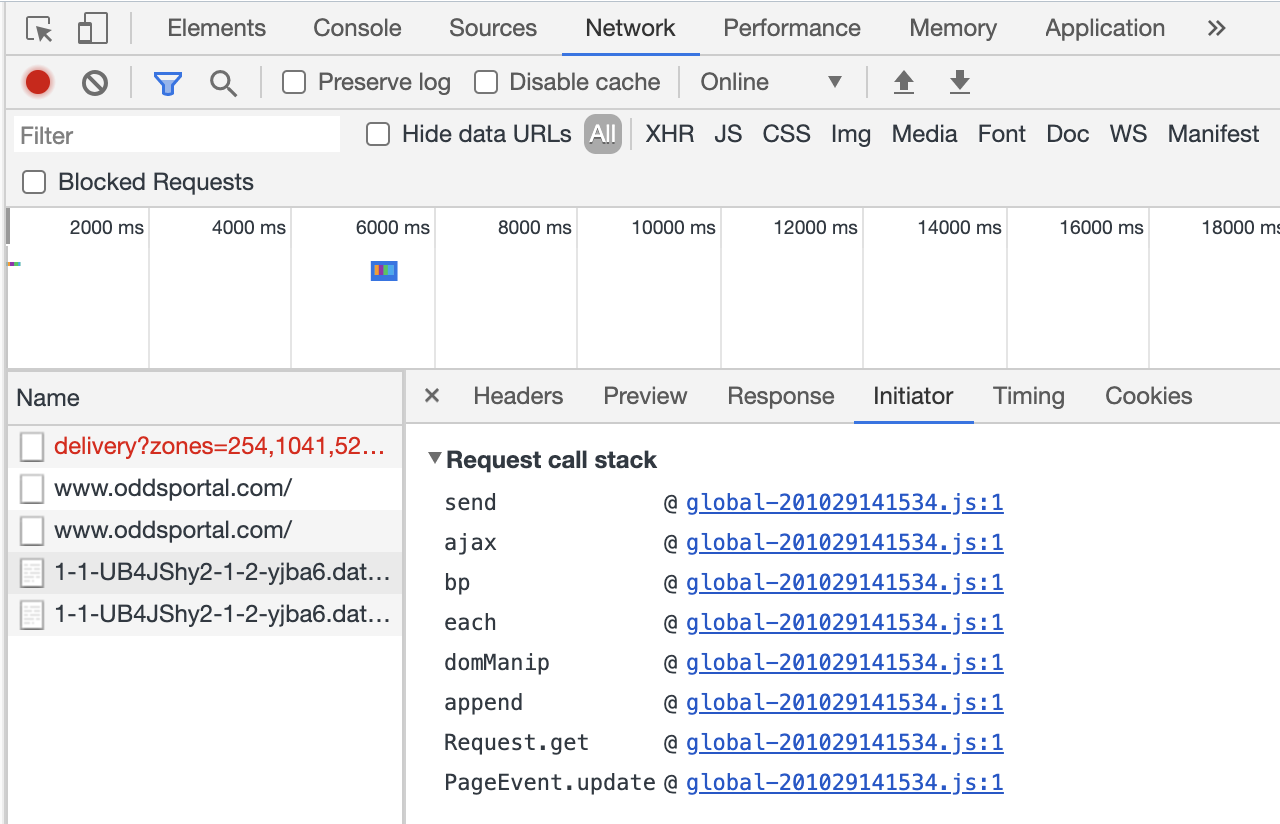Open the Sources tab
This screenshot has height=824, width=1280.
click(493, 28)
